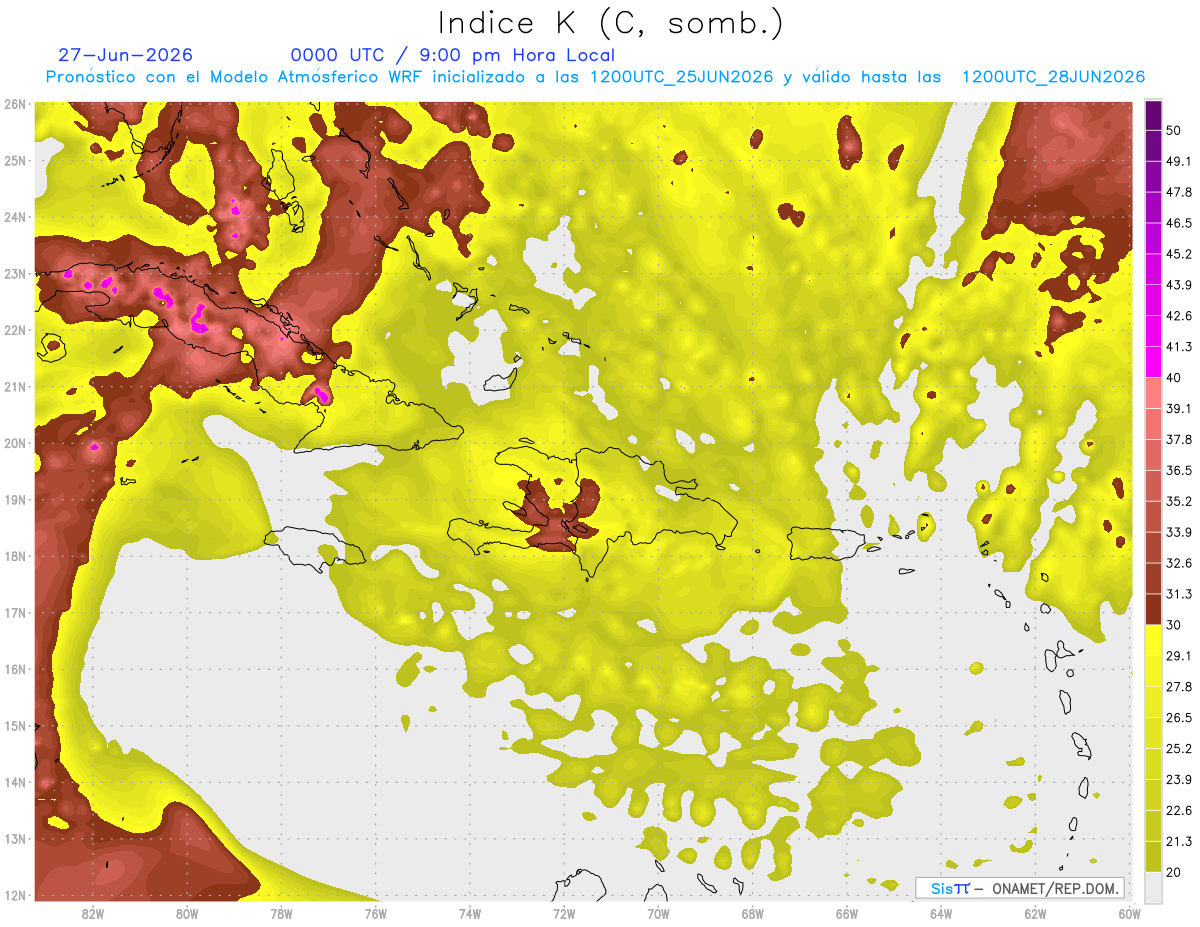Image resolution: width=1200 pixels, height=927 pixels.
Task: Click the colorbar value label '25.2'
Action: [1179, 749]
